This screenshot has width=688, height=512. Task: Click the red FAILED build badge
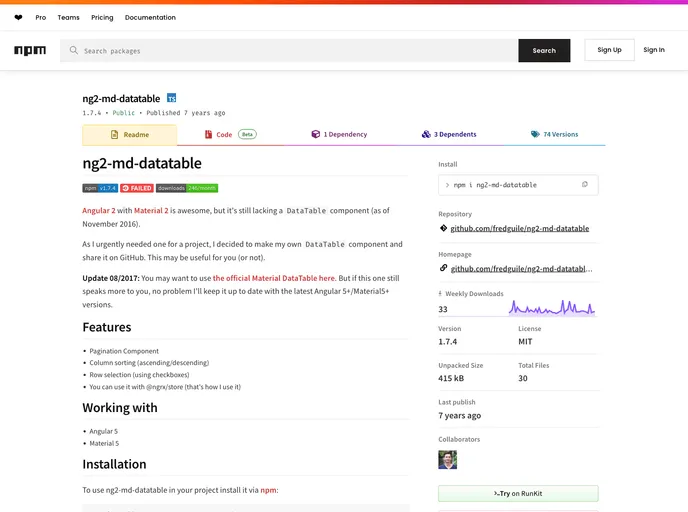click(x=137, y=188)
